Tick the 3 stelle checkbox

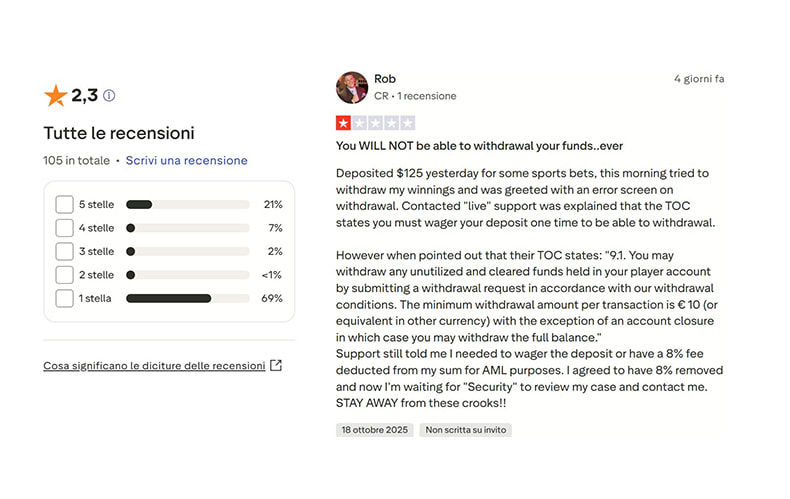point(64,251)
